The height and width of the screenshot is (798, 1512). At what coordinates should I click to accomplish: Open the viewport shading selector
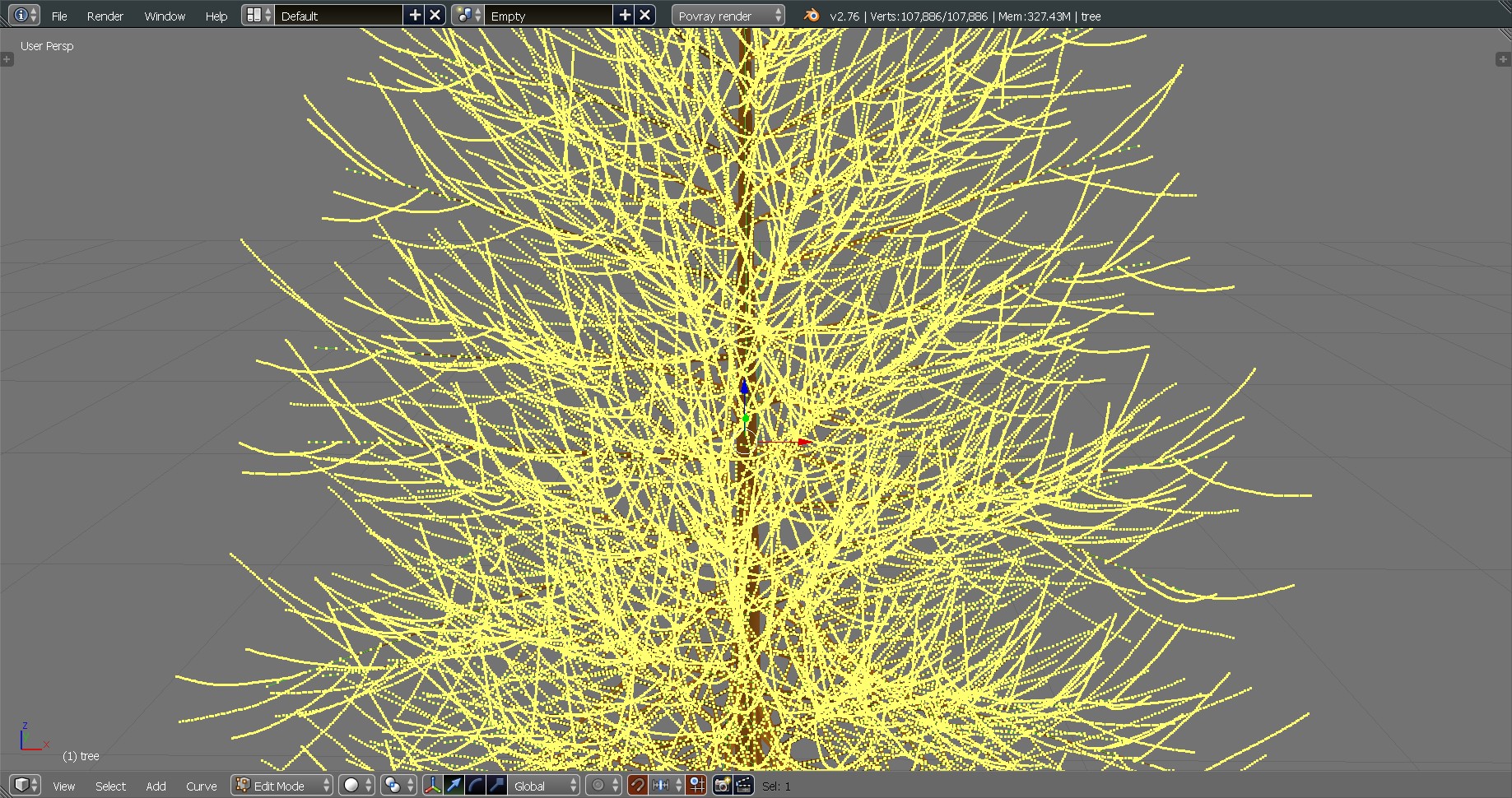(357, 786)
